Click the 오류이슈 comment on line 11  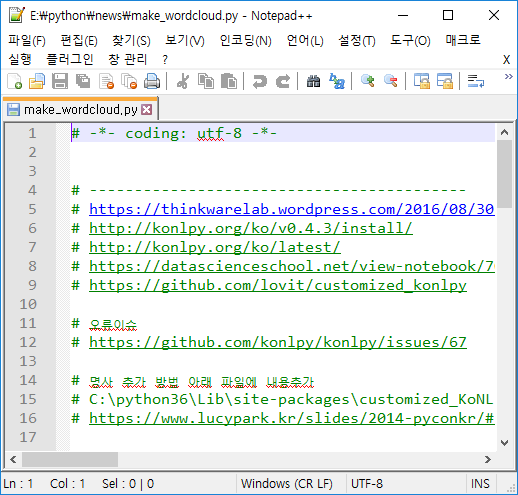[104, 324]
